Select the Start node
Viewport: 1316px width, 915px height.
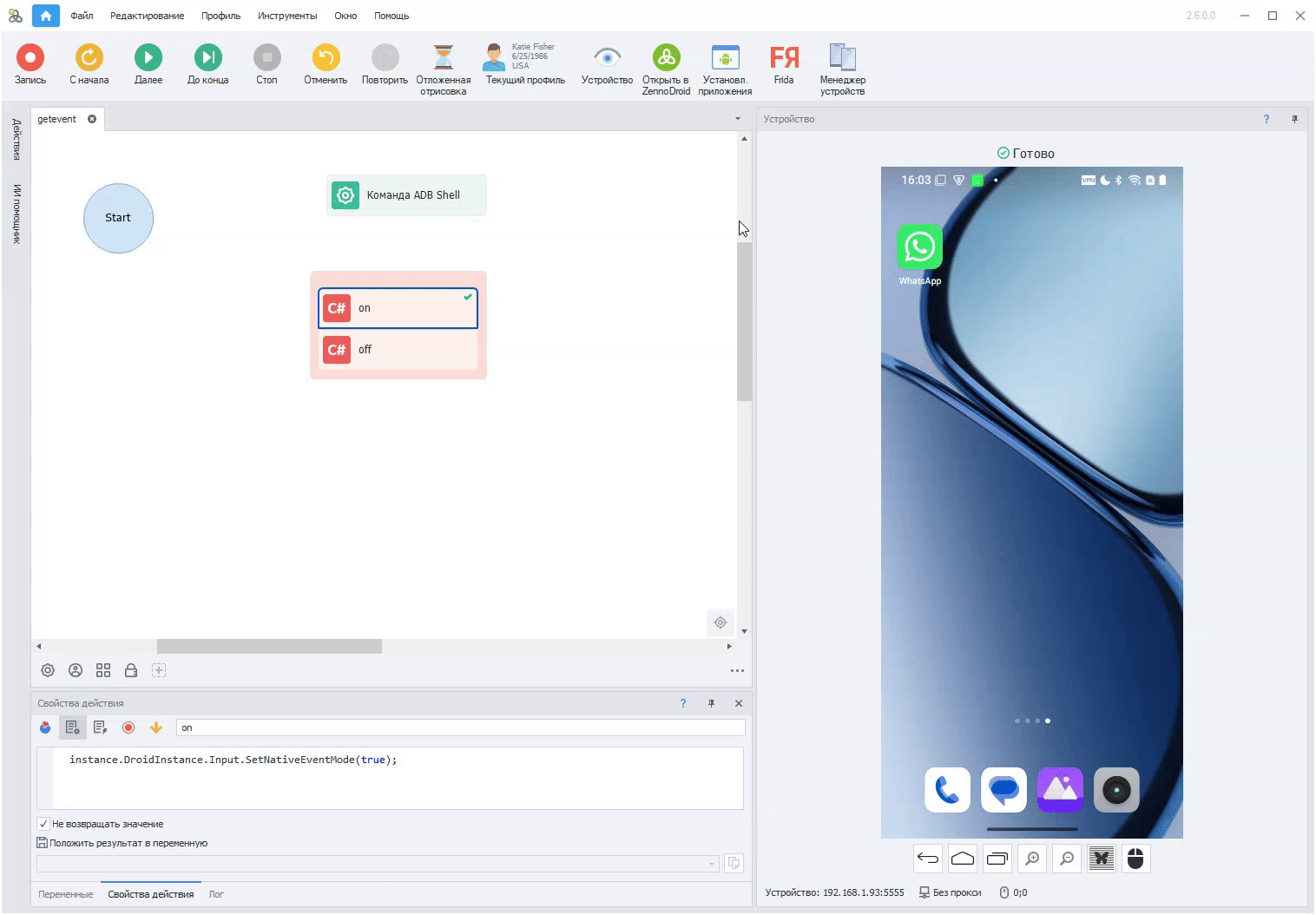[118, 218]
